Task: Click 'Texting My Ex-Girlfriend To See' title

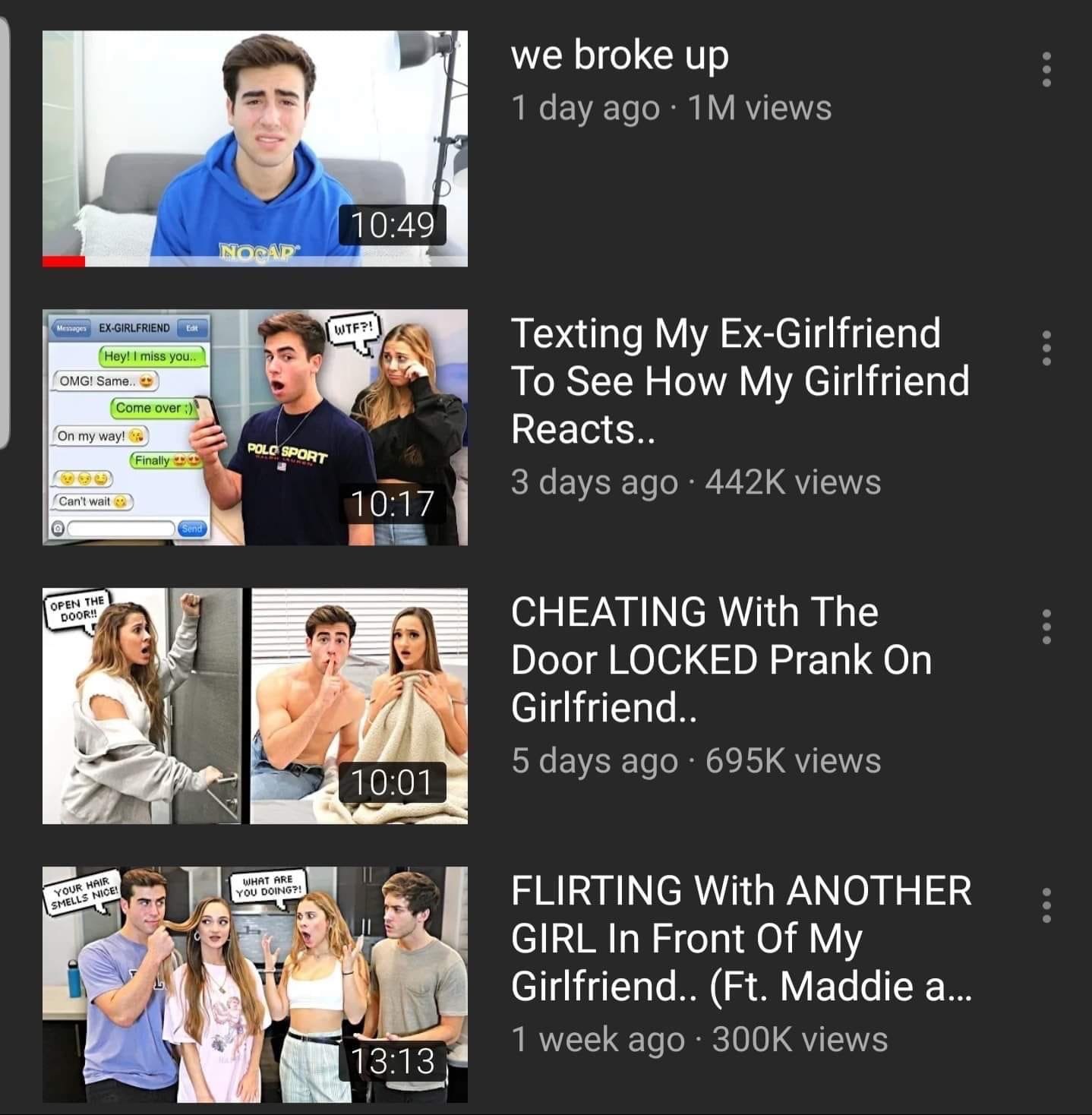Action: click(740, 381)
